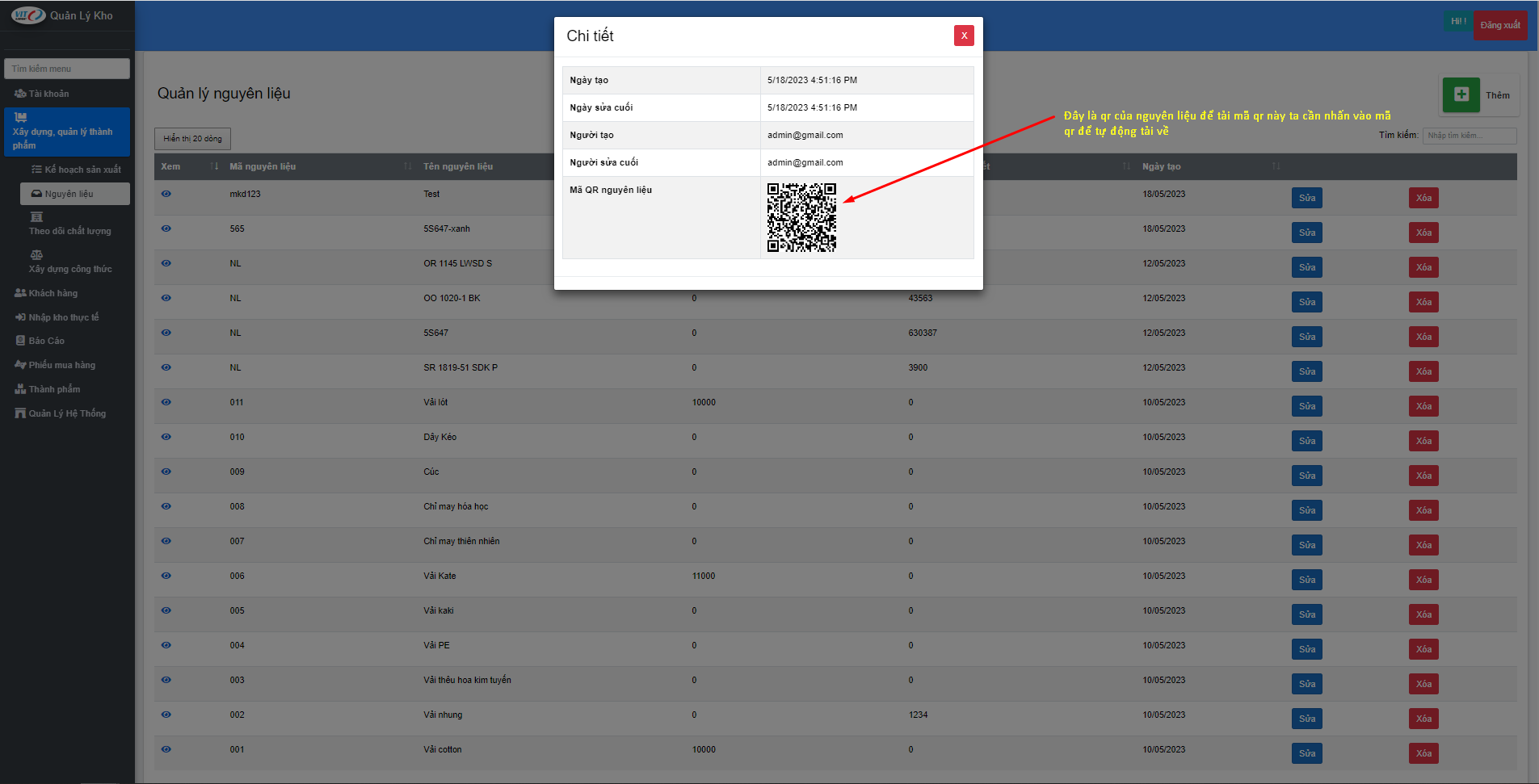
Task: Open eye icon for row 565
Action: (x=166, y=228)
